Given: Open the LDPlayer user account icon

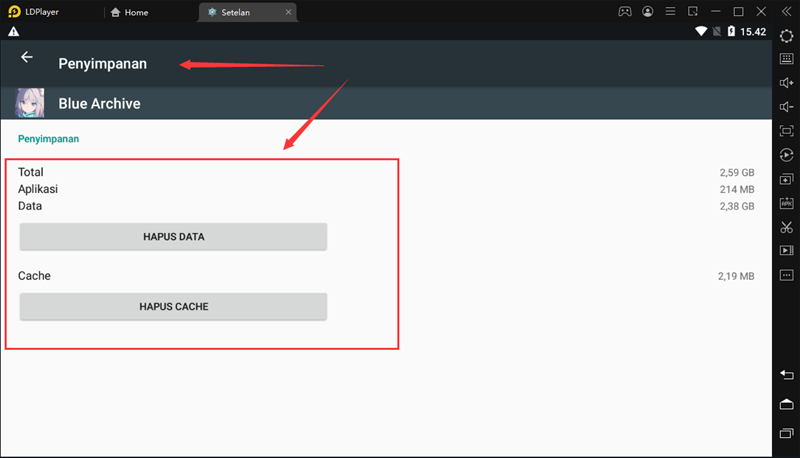Looking at the screenshot, I should click(x=647, y=11).
